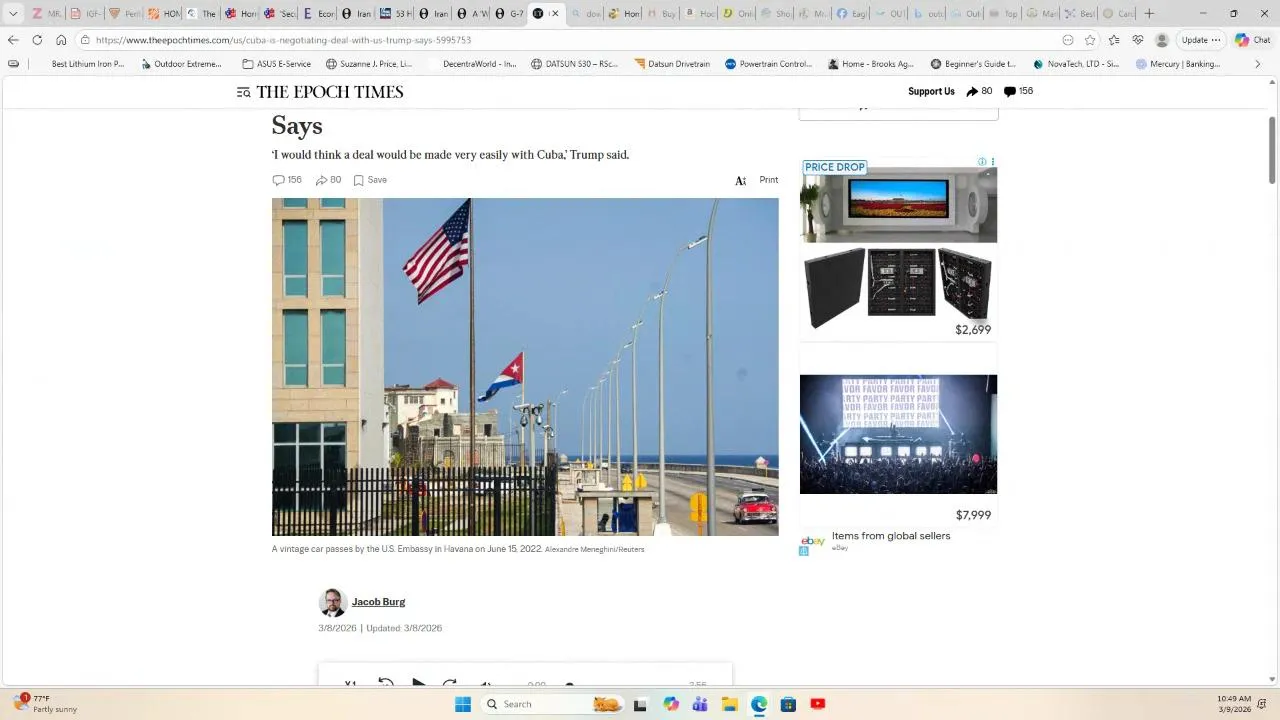1280x720 pixels.
Task: Open the browser essentials heart icon
Action: point(1138,40)
